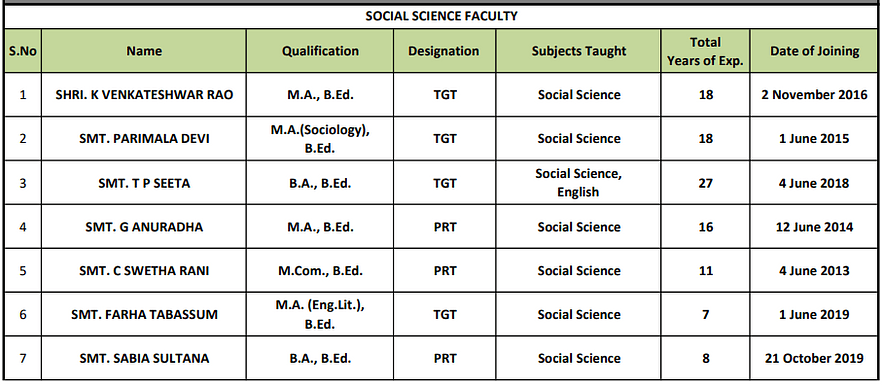Click the Social Science Faculty title
Screen dimensions: 882x385
pyautogui.click(x=441, y=16)
